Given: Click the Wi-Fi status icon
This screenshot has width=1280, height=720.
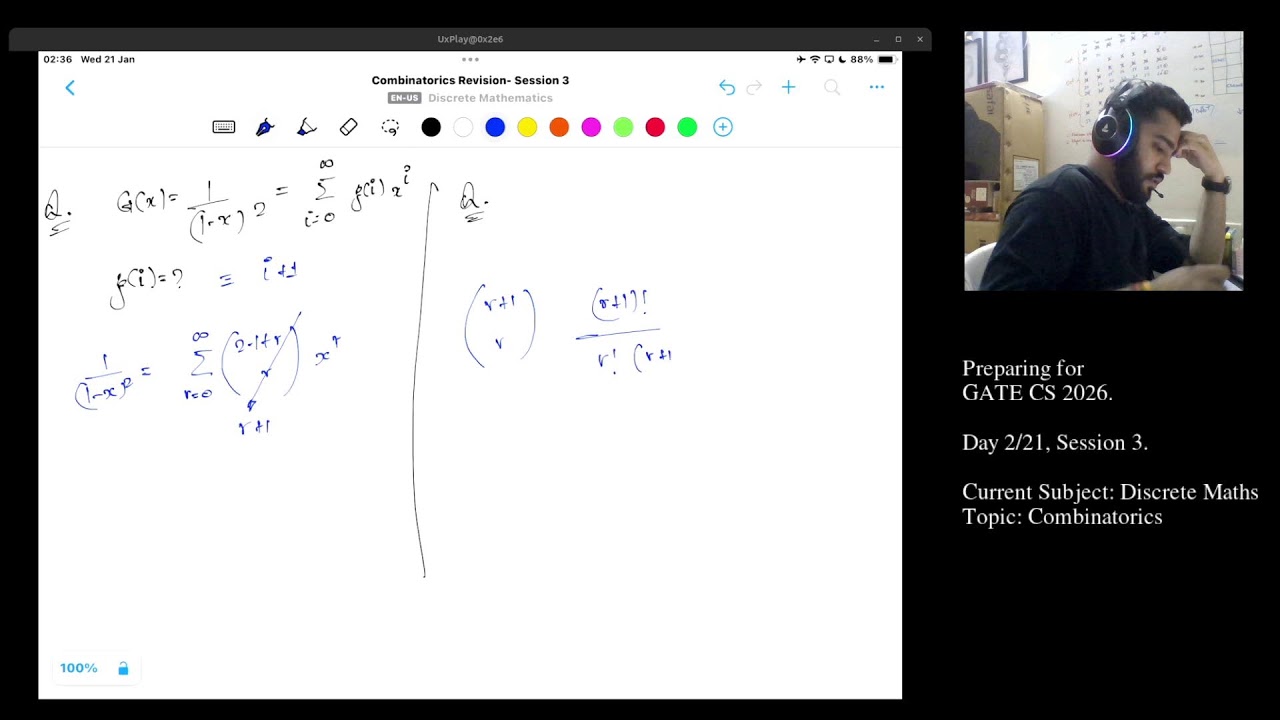Looking at the screenshot, I should point(815,59).
